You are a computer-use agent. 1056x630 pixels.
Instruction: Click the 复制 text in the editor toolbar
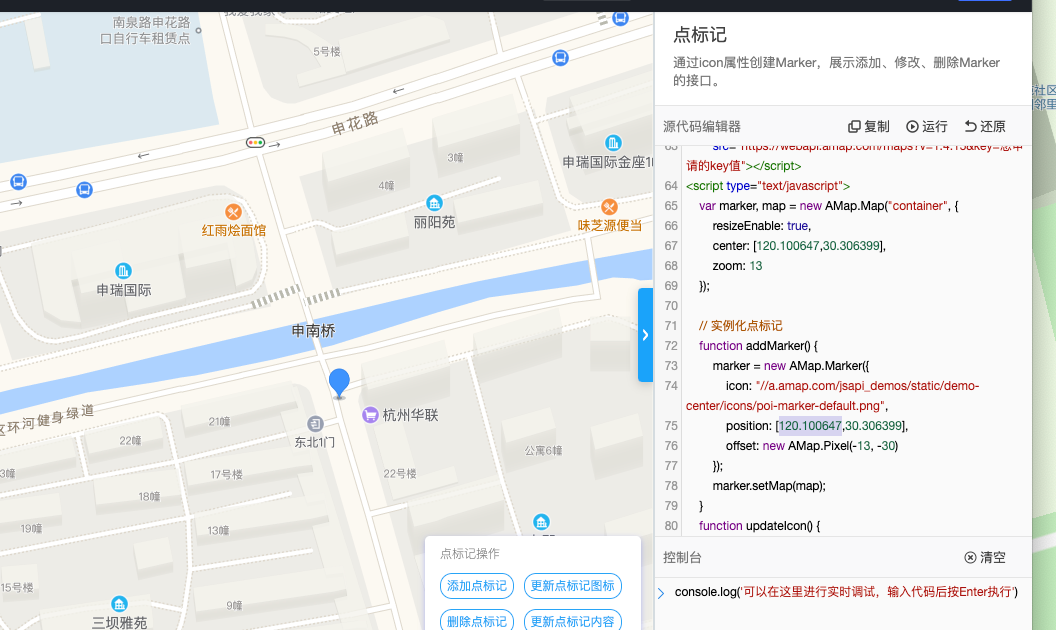coord(877,127)
